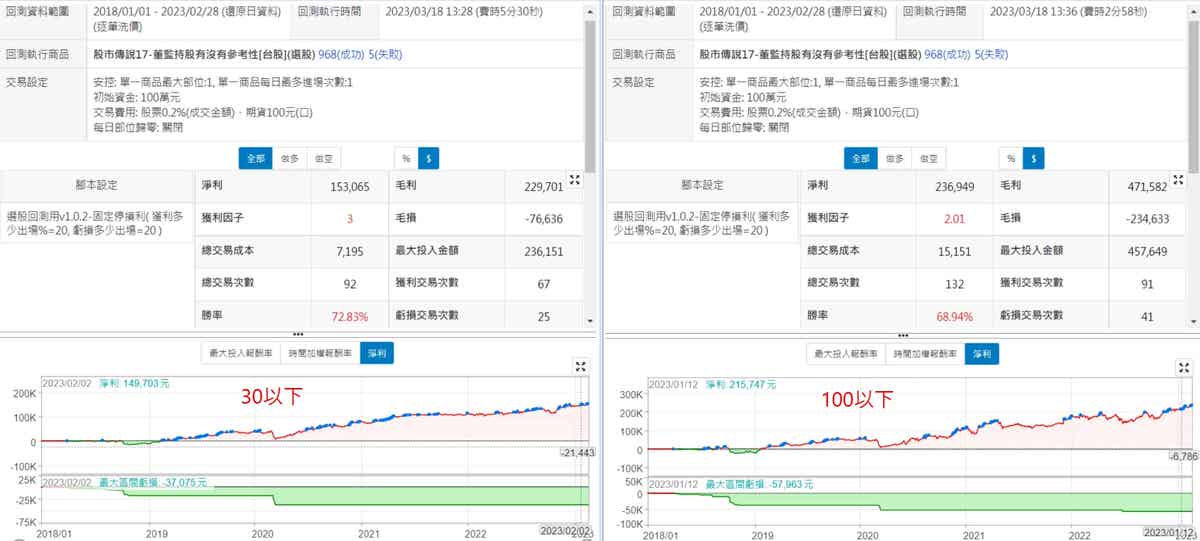Image resolution: width=1200 pixels, height=541 pixels.
Task: Select the 做空 filter in right panel
Action: pyautogui.click(x=928, y=158)
